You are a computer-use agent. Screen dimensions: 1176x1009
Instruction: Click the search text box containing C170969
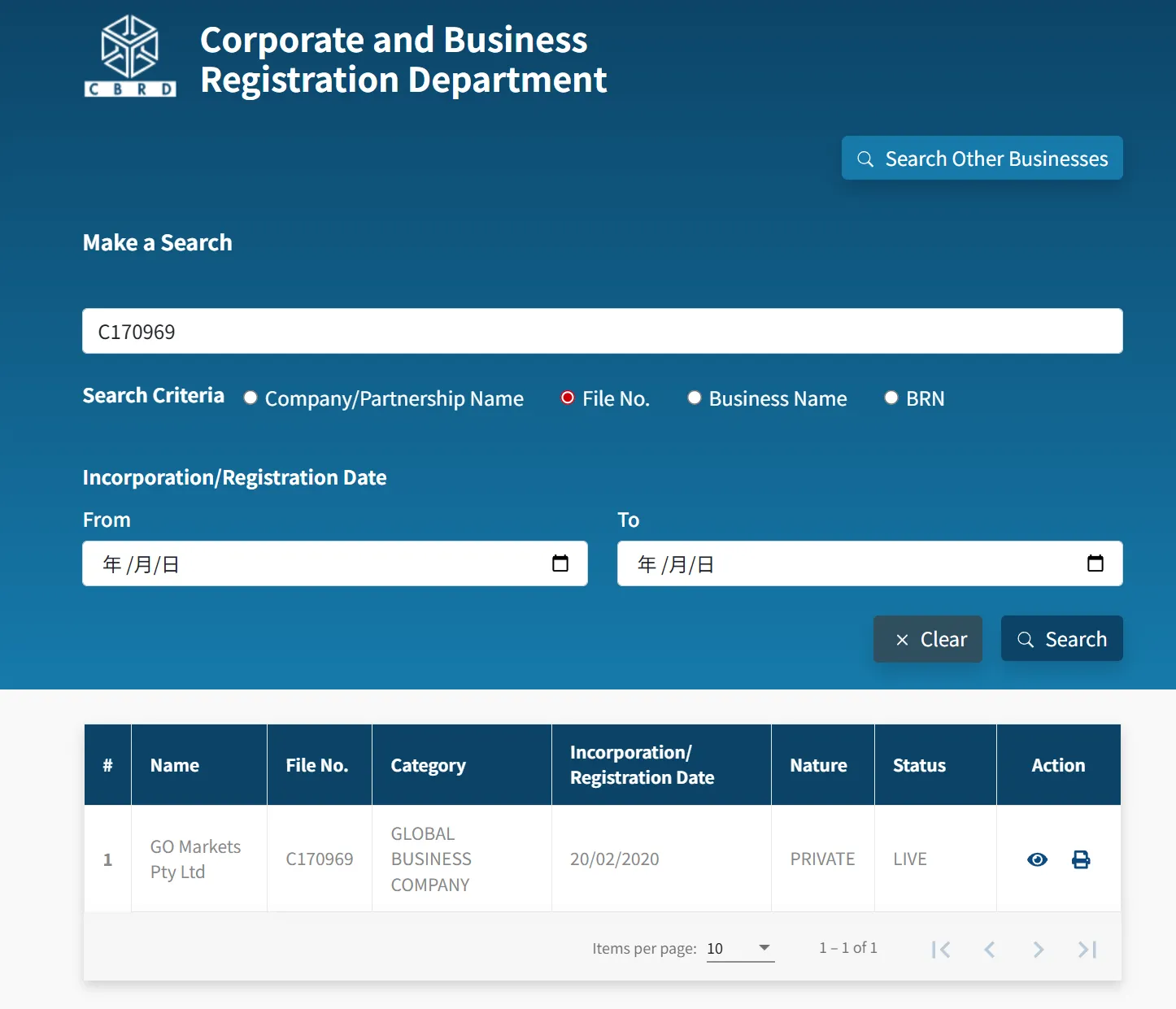tap(602, 332)
